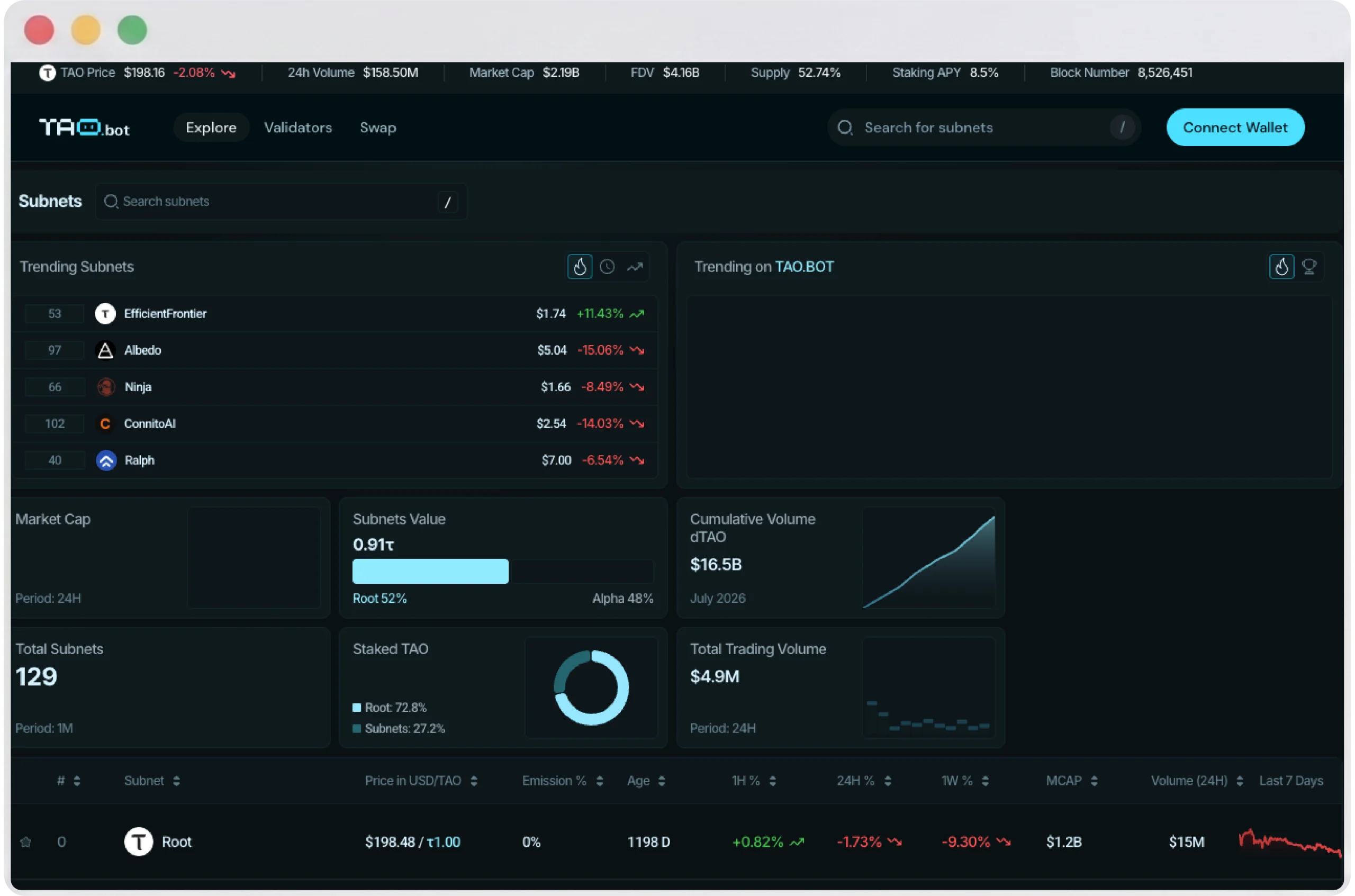Screen dimensions: 1355x896
Task: Select trophy icon in Trending on TAO.BOT
Action: [x=1309, y=267]
